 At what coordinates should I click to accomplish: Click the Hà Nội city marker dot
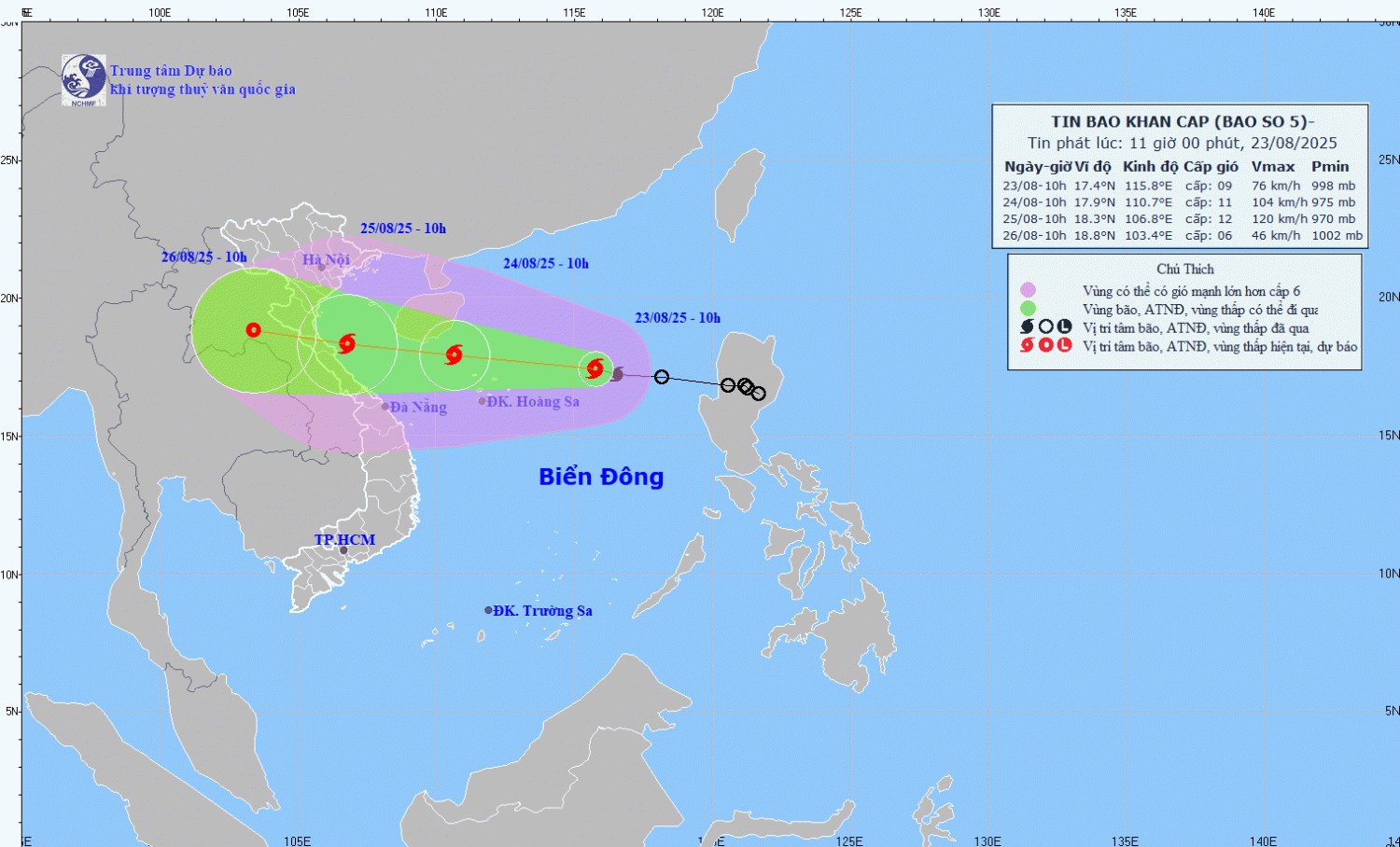(322, 268)
